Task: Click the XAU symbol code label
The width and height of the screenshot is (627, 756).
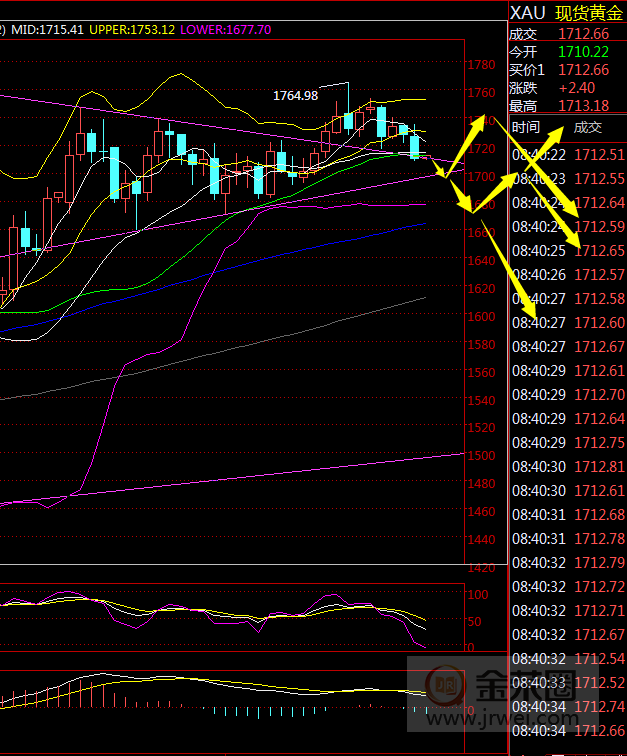Action: click(x=526, y=12)
